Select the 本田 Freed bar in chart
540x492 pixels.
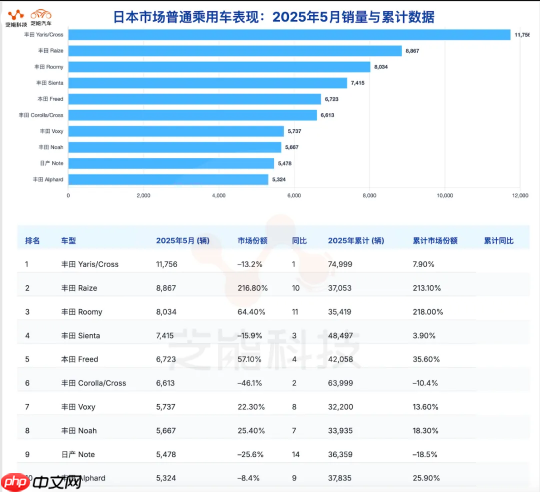point(195,99)
